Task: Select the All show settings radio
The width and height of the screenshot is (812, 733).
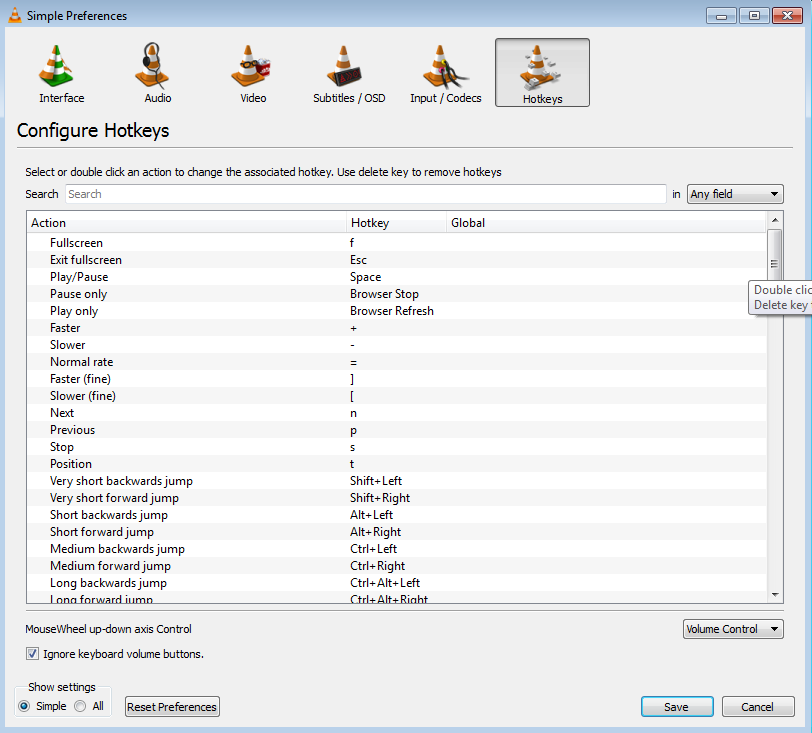Action: coord(80,706)
